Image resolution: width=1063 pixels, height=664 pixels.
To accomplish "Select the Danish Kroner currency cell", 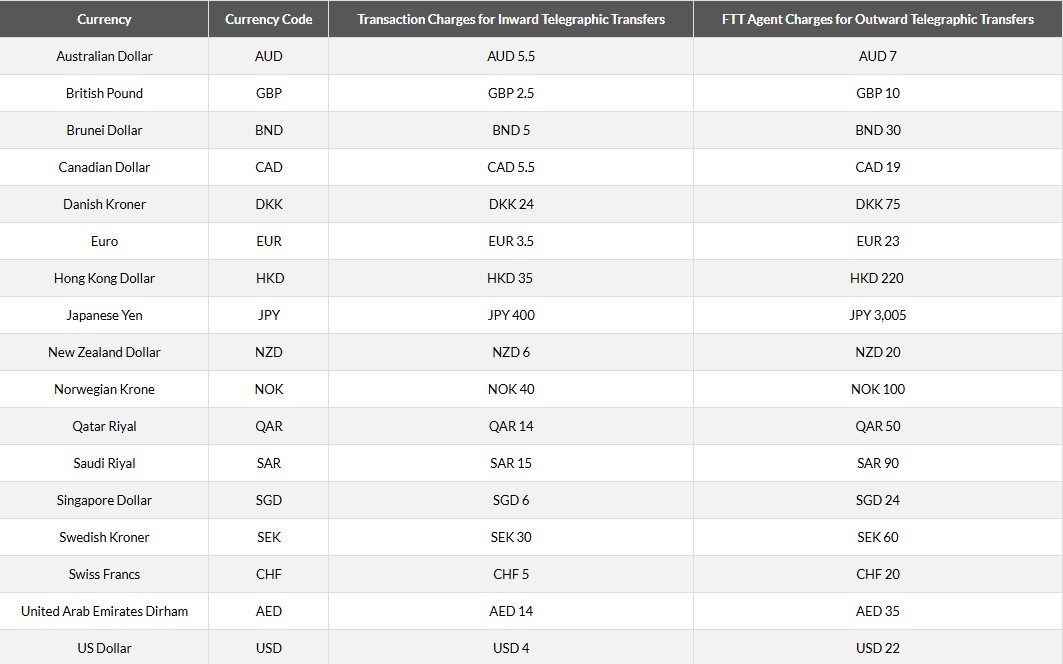I will pyautogui.click(x=104, y=204).
